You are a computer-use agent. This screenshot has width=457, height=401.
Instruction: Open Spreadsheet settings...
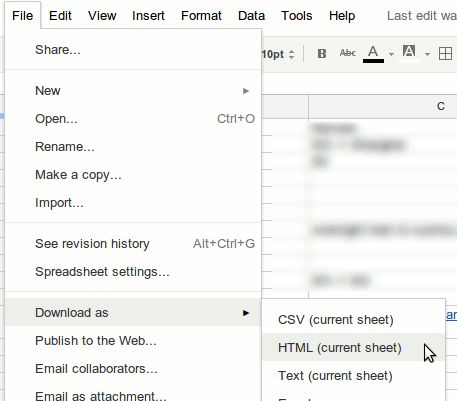pyautogui.click(x=133, y=272)
